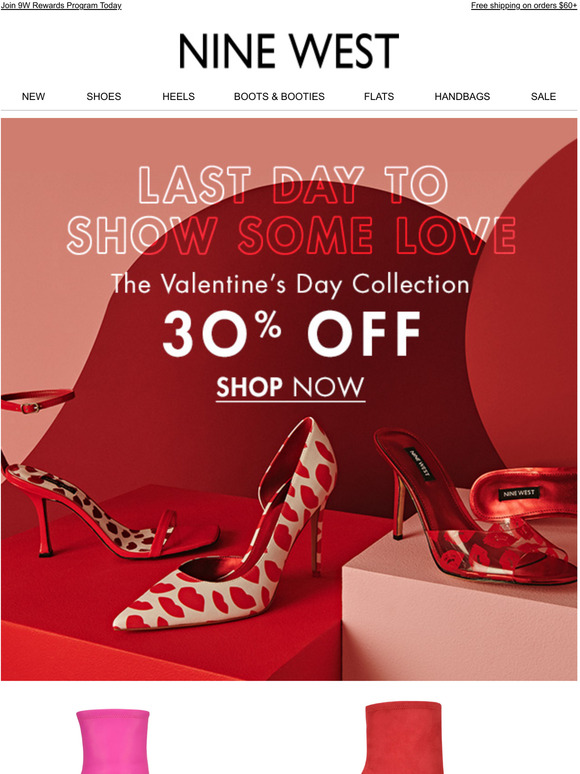Open the red suede bootie image
This screenshot has width=580, height=774.
coord(402,737)
